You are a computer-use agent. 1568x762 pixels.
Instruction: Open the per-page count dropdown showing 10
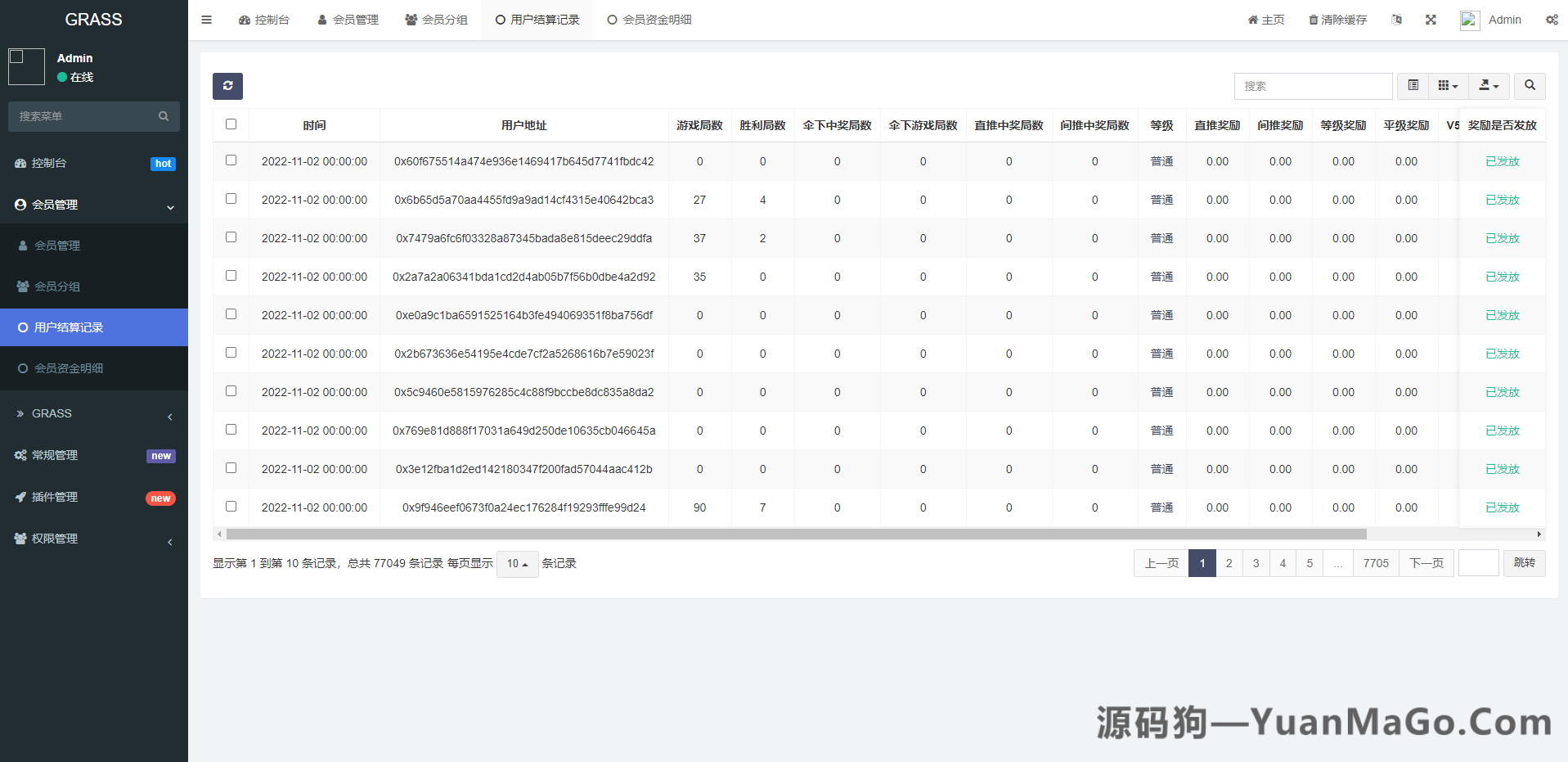pos(517,564)
